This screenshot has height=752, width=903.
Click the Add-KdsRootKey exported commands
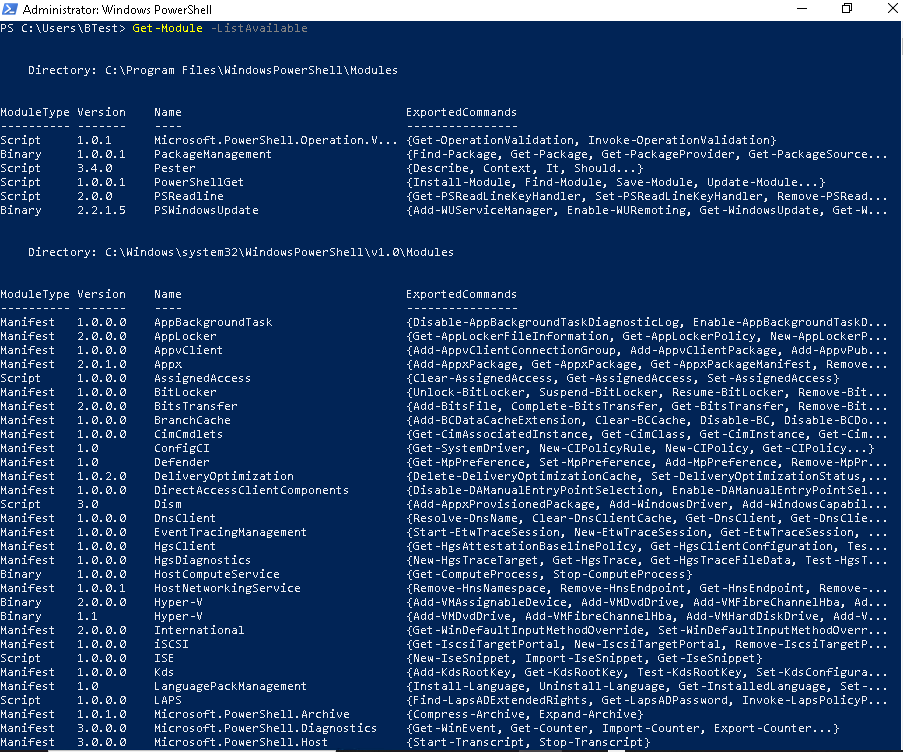click(x=647, y=673)
